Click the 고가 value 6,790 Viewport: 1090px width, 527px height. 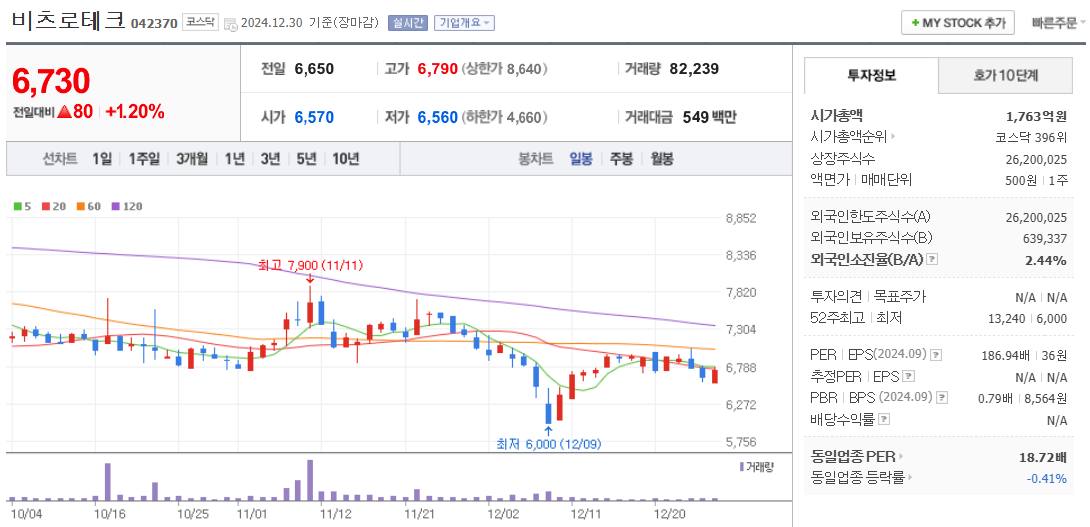pos(438,69)
